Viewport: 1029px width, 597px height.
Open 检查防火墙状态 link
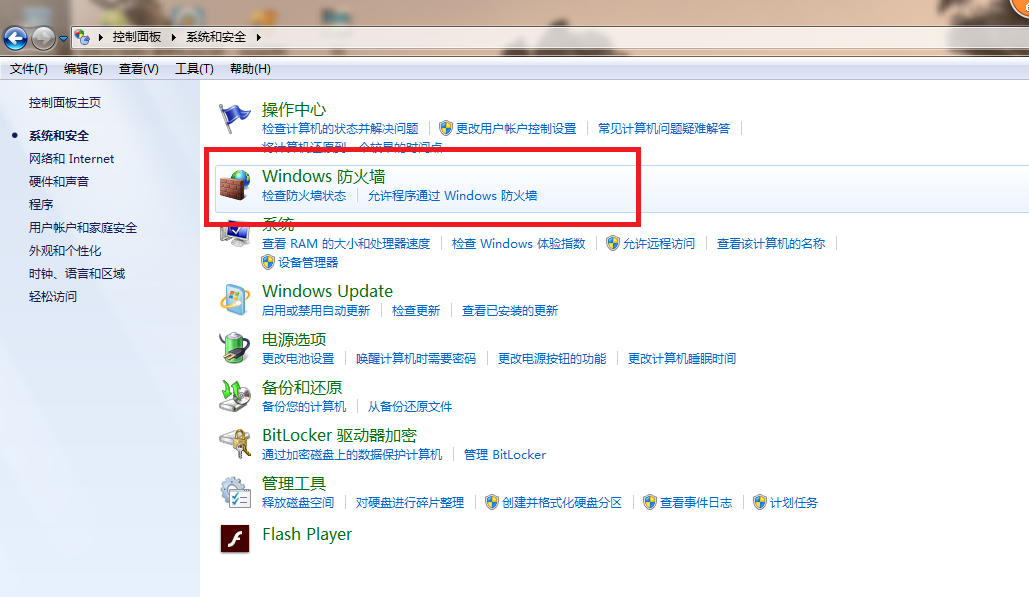point(304,196)
